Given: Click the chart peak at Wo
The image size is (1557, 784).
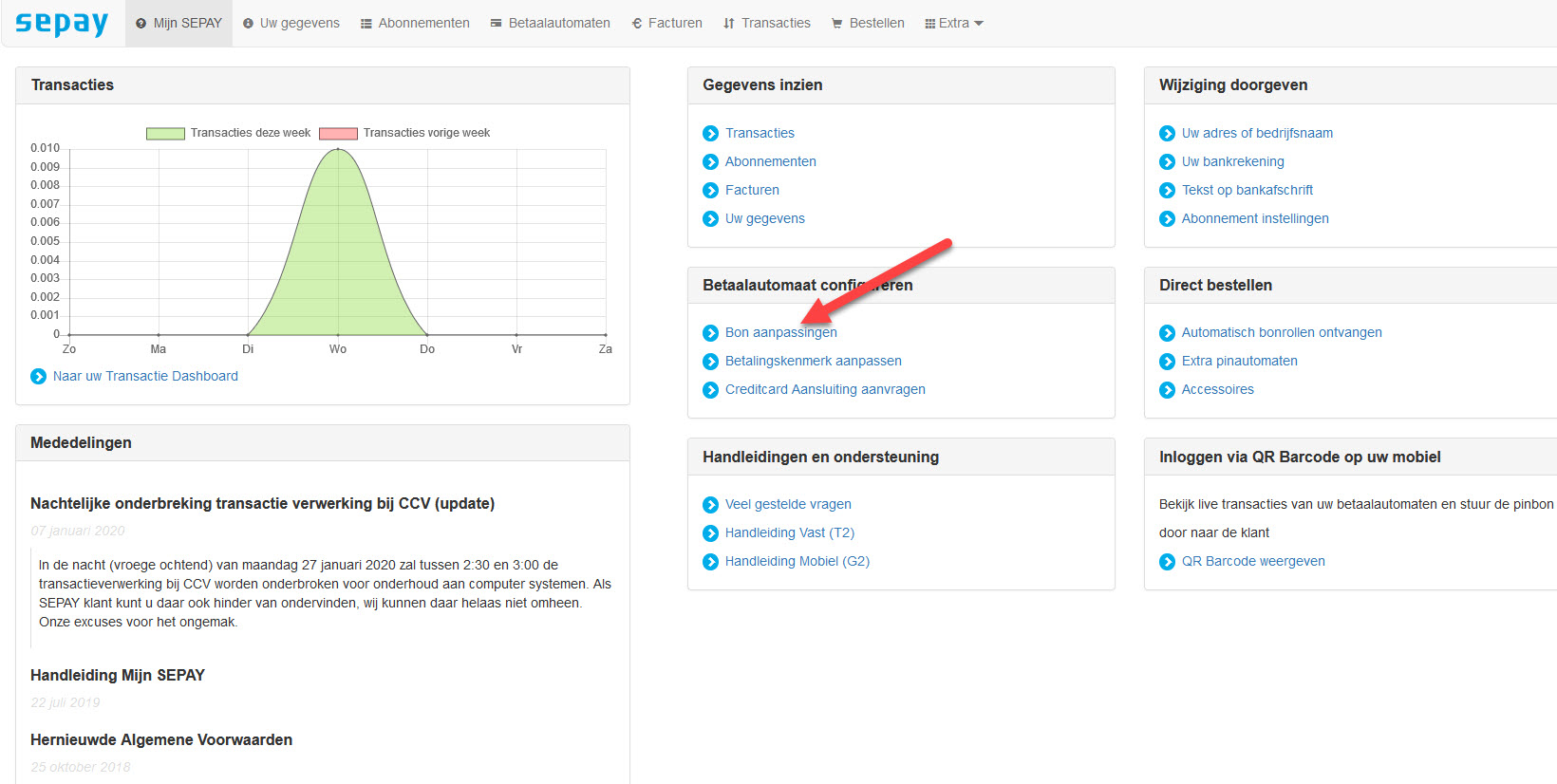Looking at the screenshot, I should pyautogui.click(x=338, y=149).
